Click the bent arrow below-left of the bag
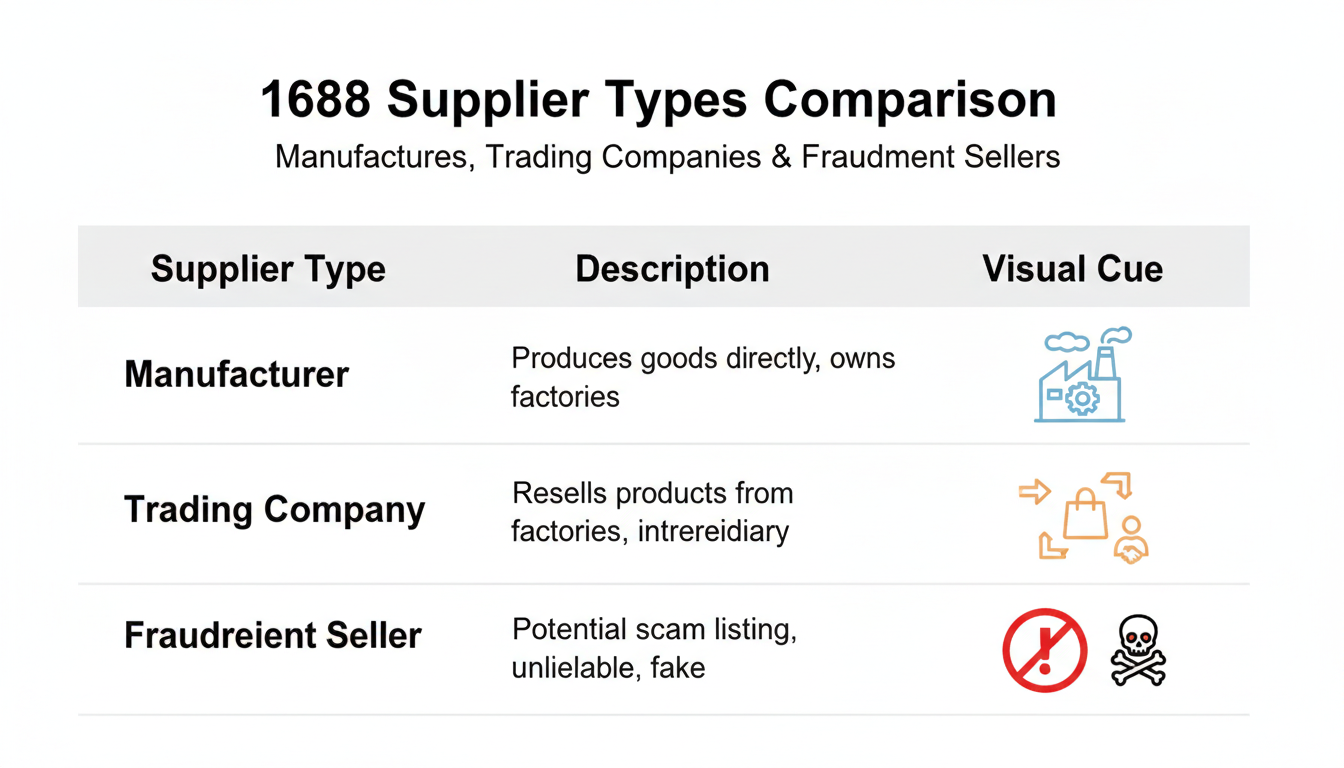 pos(1052,546)
